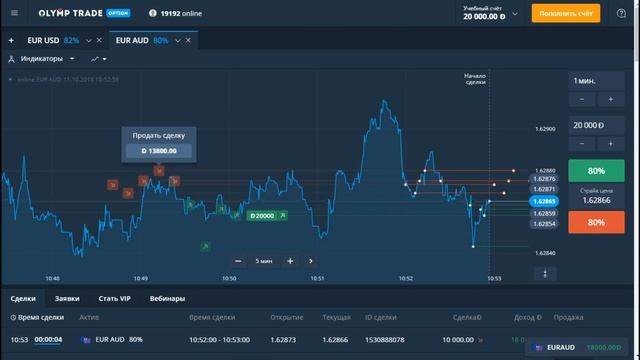The width and height of the screenshot is (640, 360).
Task: Click the lowest green trade marker
Action: point(205,246)
